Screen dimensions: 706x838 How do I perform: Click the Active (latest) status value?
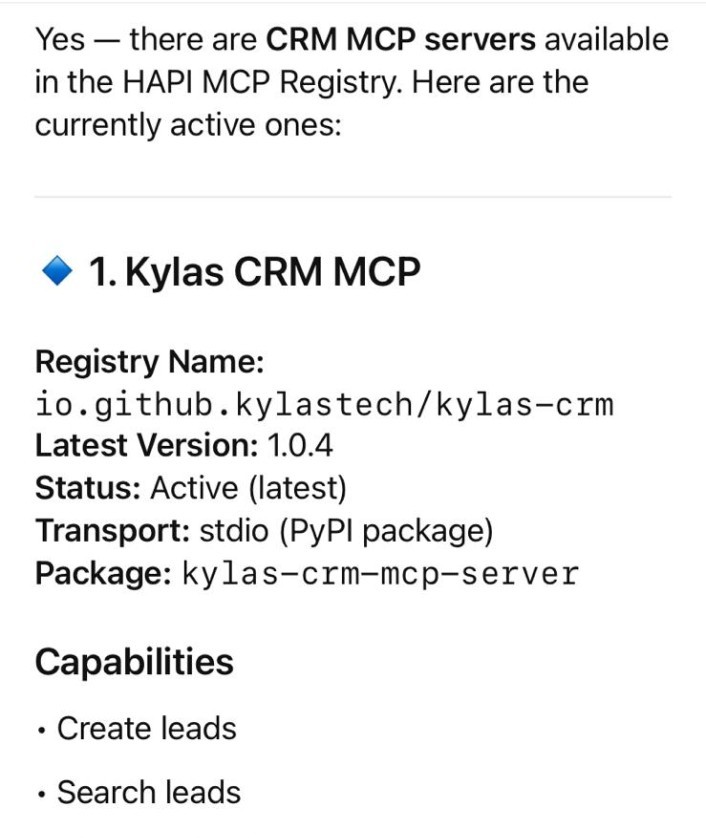[x=248, y=488]
